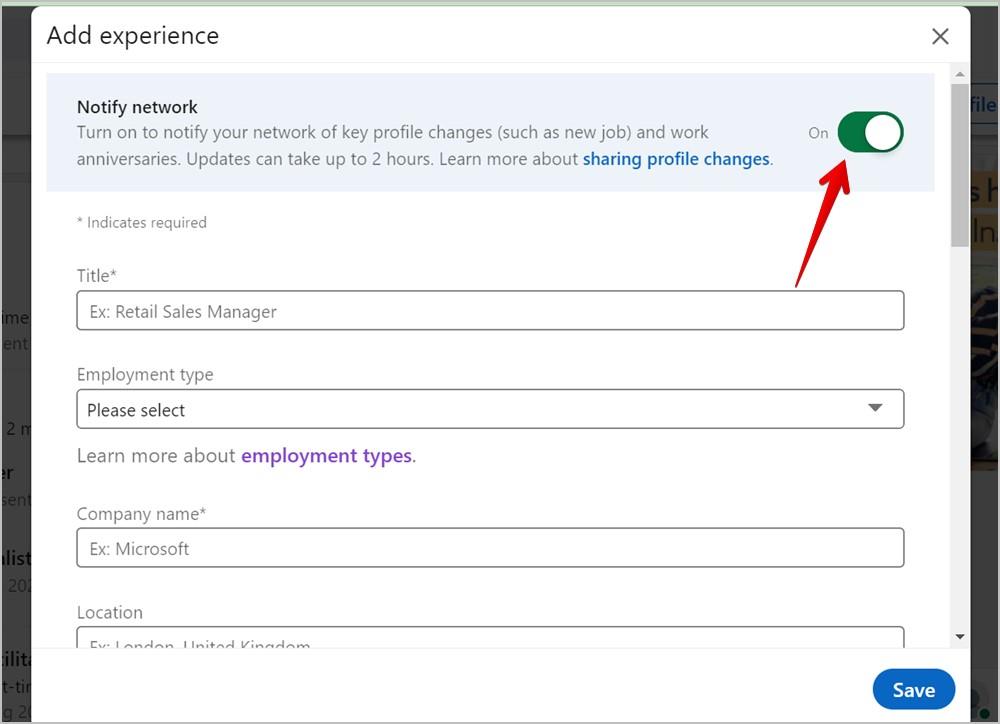Click the scrollbar up arrow

click(959, 75)
